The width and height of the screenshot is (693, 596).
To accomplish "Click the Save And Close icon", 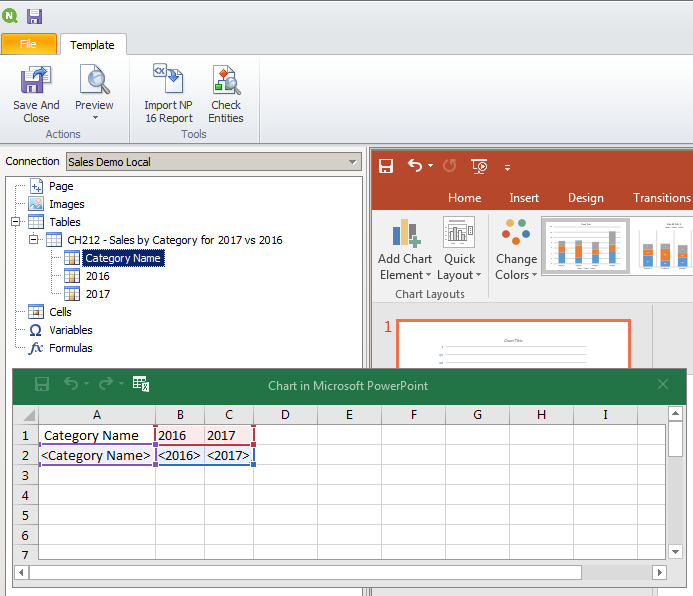I will click(36, 94).
